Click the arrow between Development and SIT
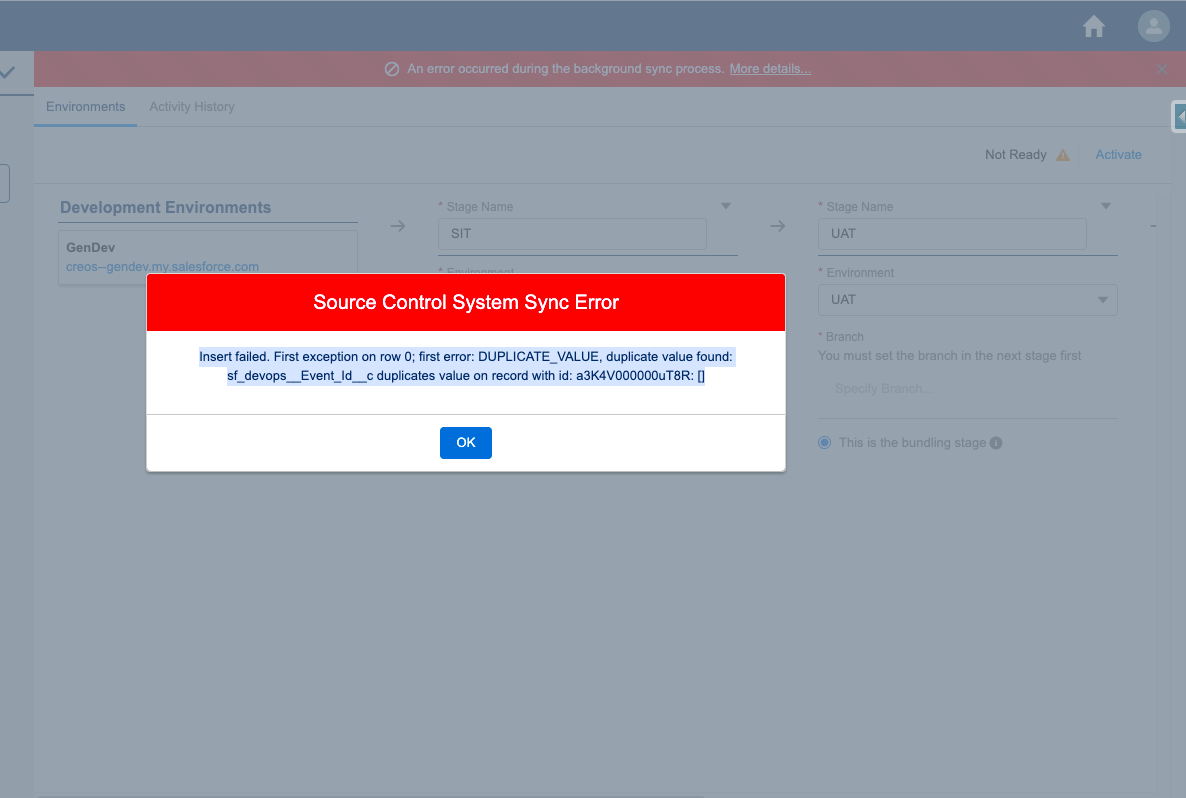 pos(398,226)
